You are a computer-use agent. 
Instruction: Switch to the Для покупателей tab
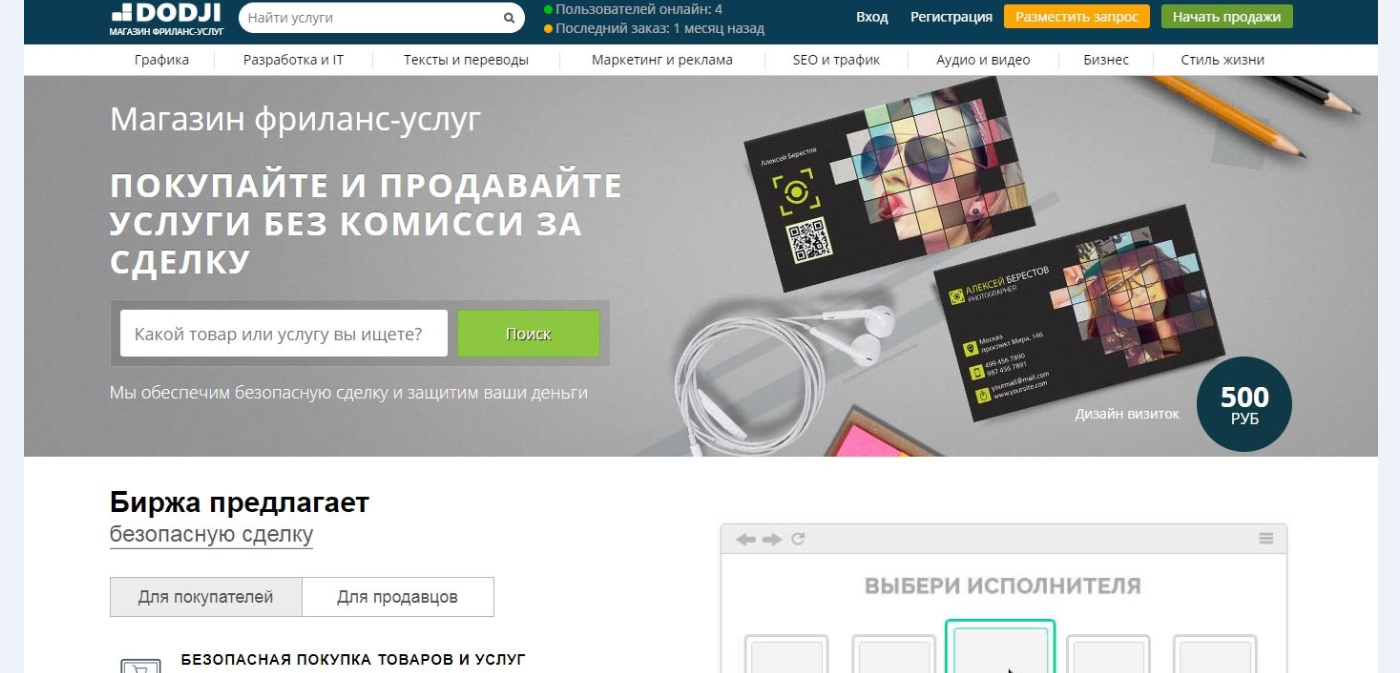(206, 597)
